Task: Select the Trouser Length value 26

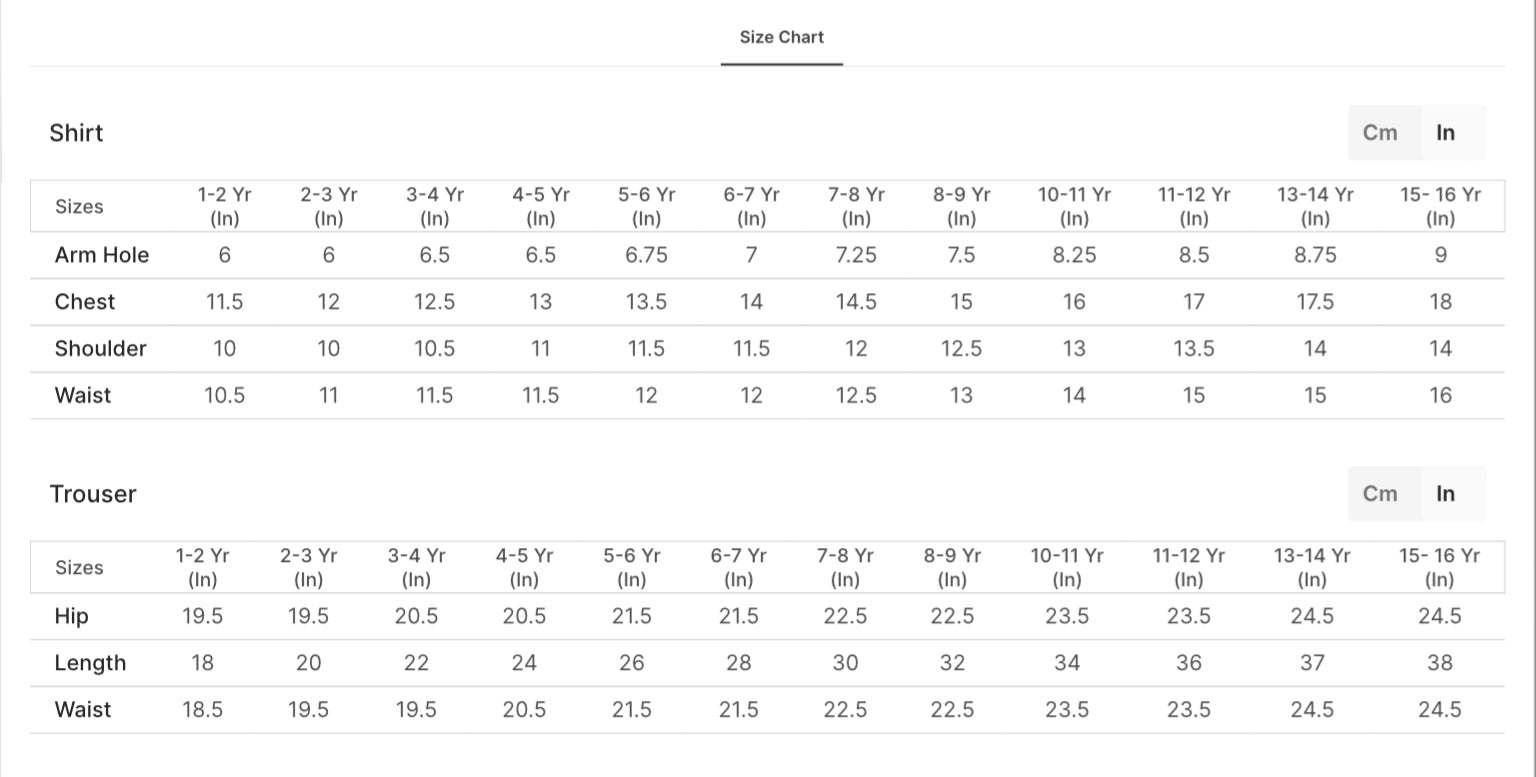Action: point(632,663)
